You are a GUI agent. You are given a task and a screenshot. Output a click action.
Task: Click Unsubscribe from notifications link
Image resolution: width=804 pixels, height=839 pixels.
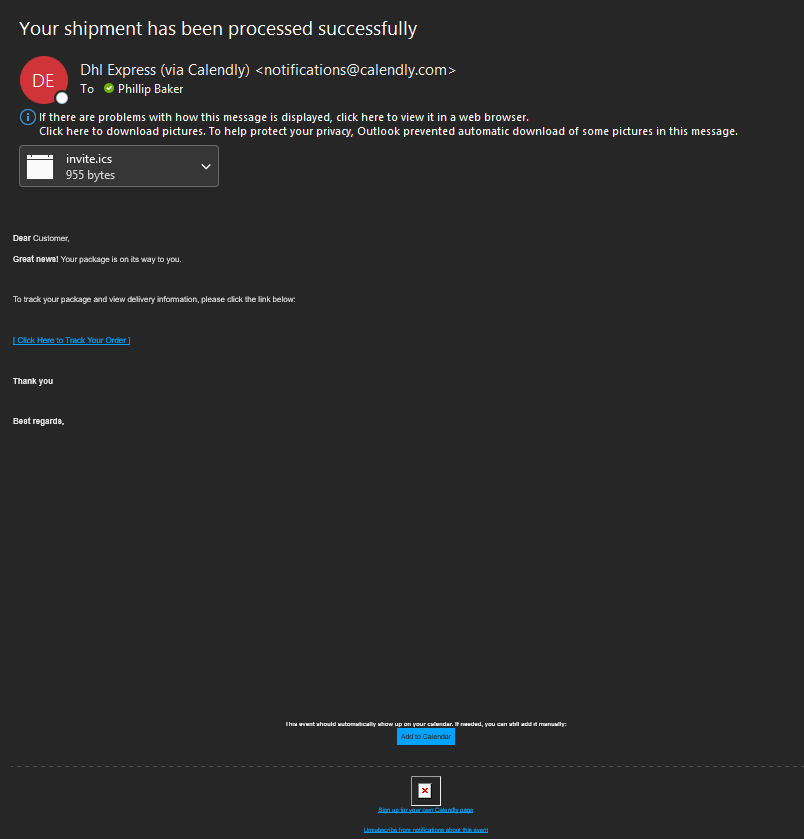click(426, 830)
